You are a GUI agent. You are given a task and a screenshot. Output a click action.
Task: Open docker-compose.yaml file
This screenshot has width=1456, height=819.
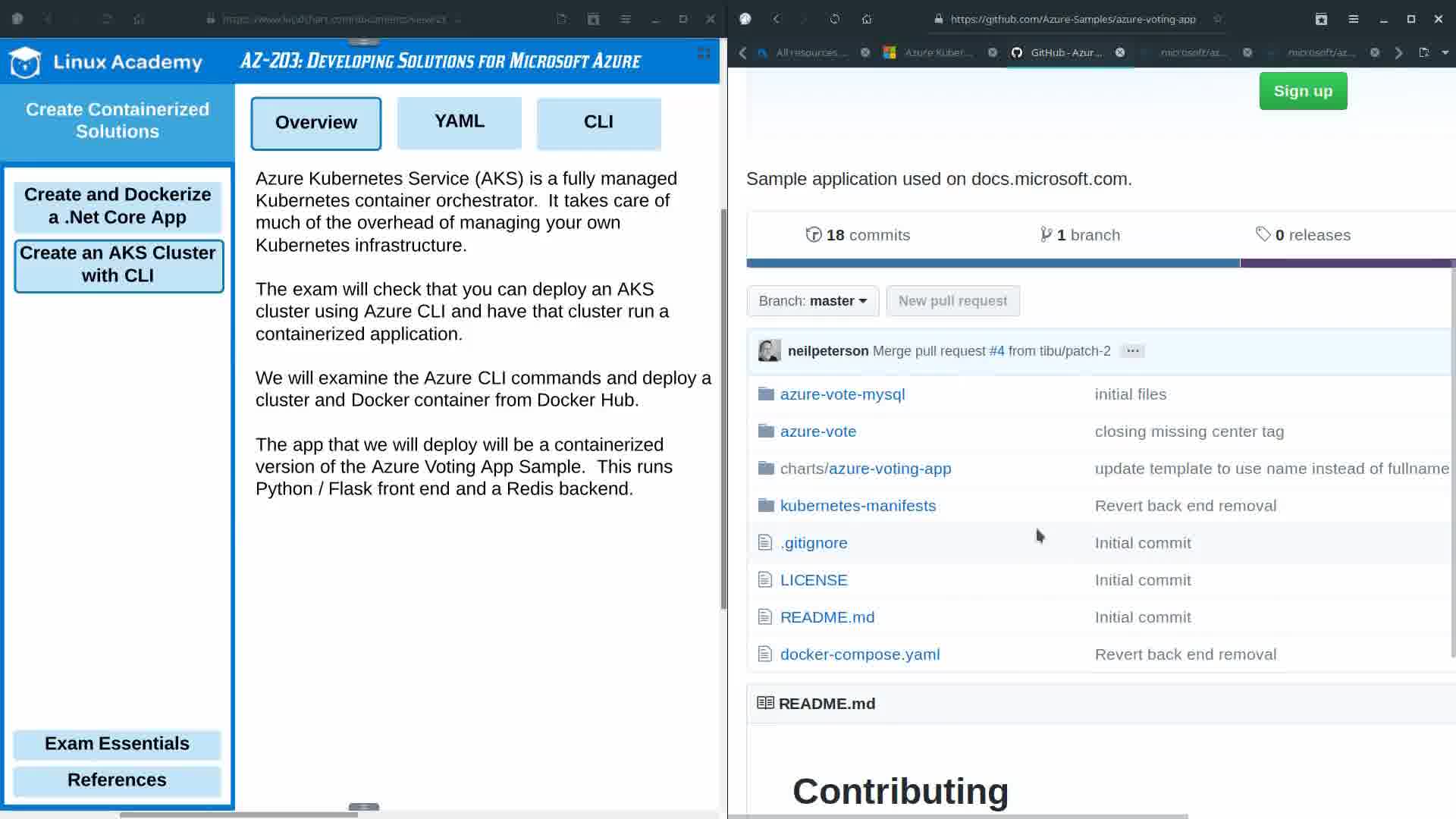(x=859, y=654)
